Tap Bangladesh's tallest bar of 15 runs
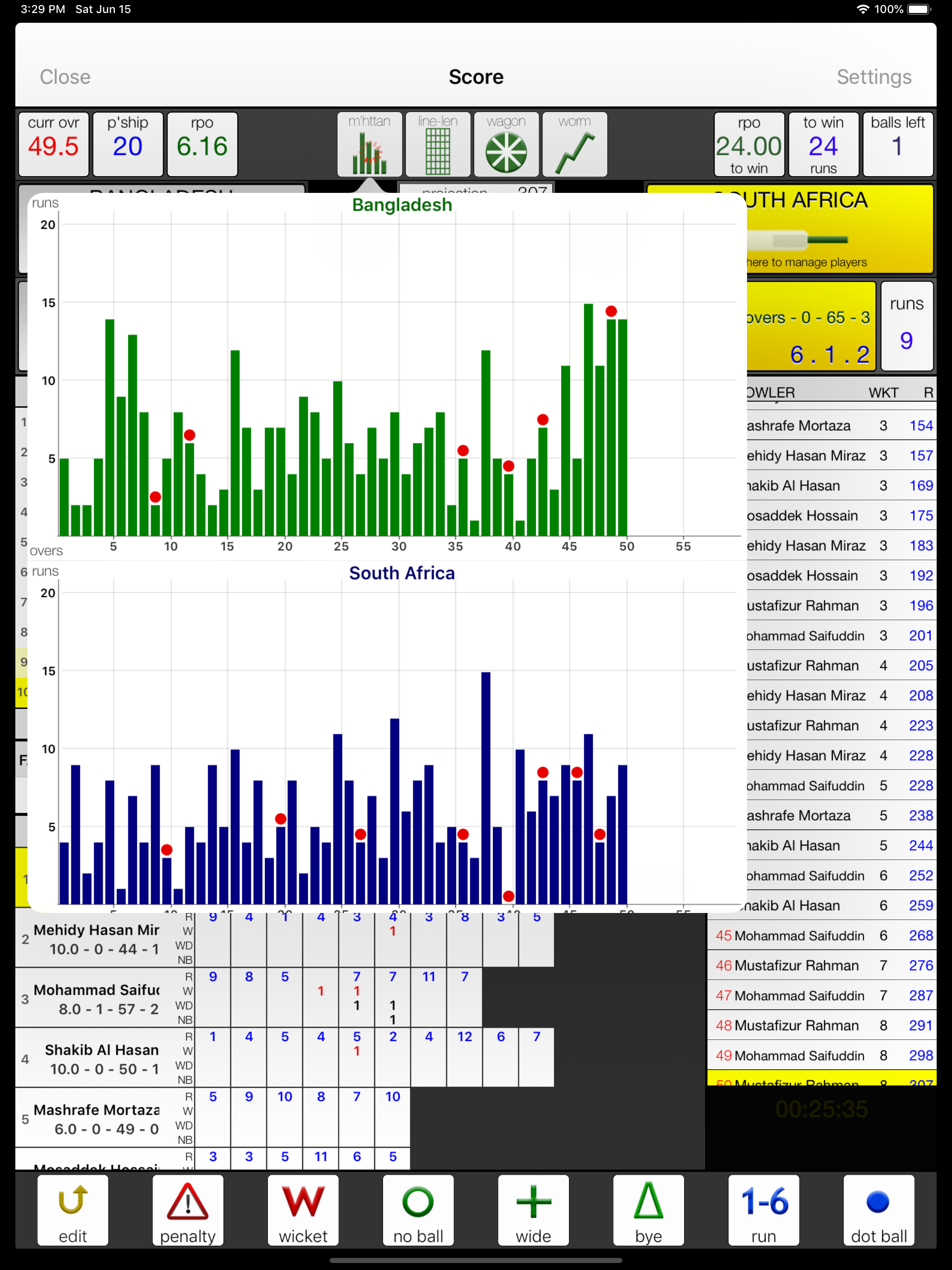Image resolution: width=952 pixels, height=1270 pixels. tap(588, 420)
